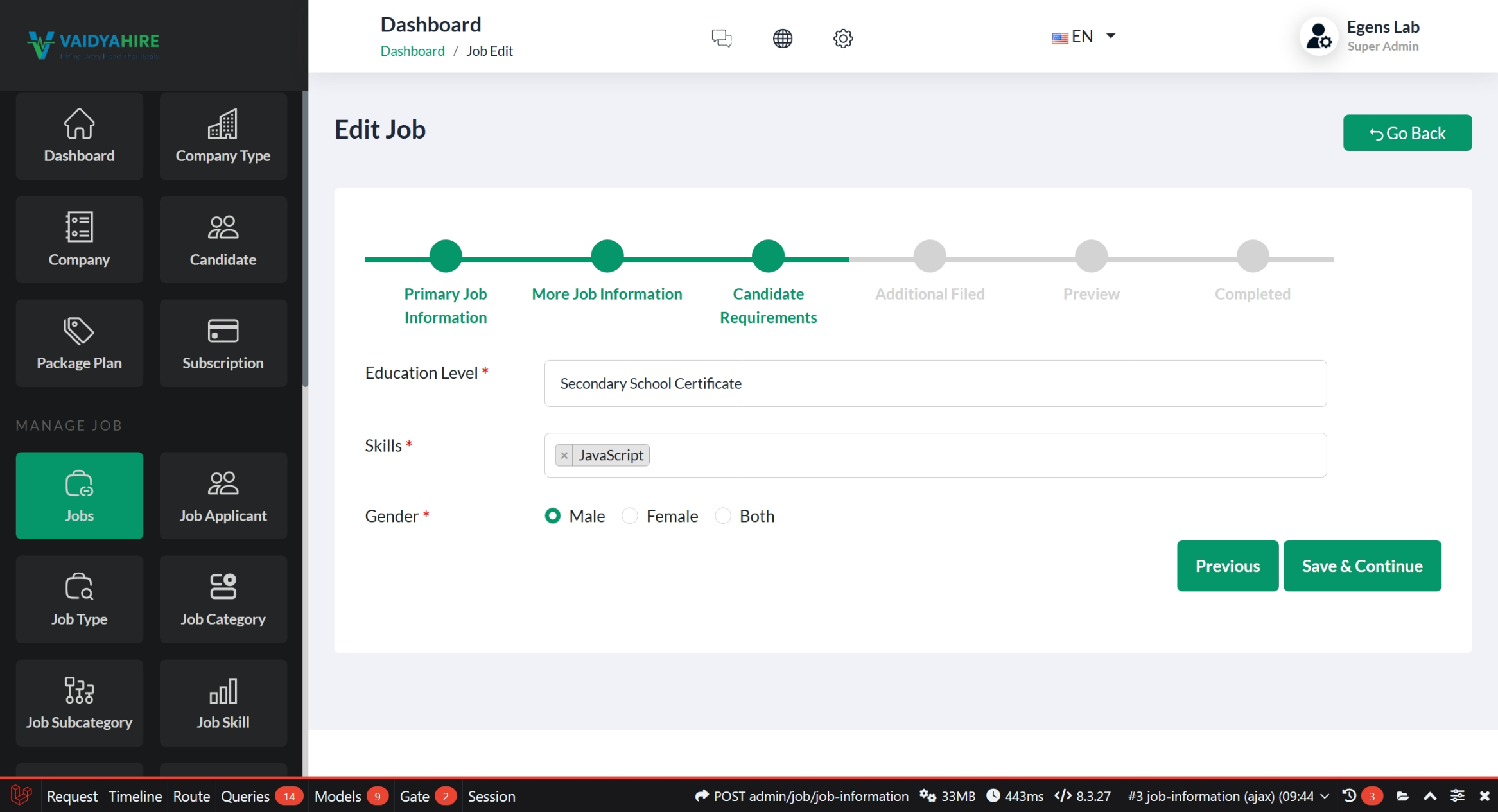Screen dimensions: 1498x812
Task: Open the Queries tab in debugbar
Action: (x=245, y=796)
